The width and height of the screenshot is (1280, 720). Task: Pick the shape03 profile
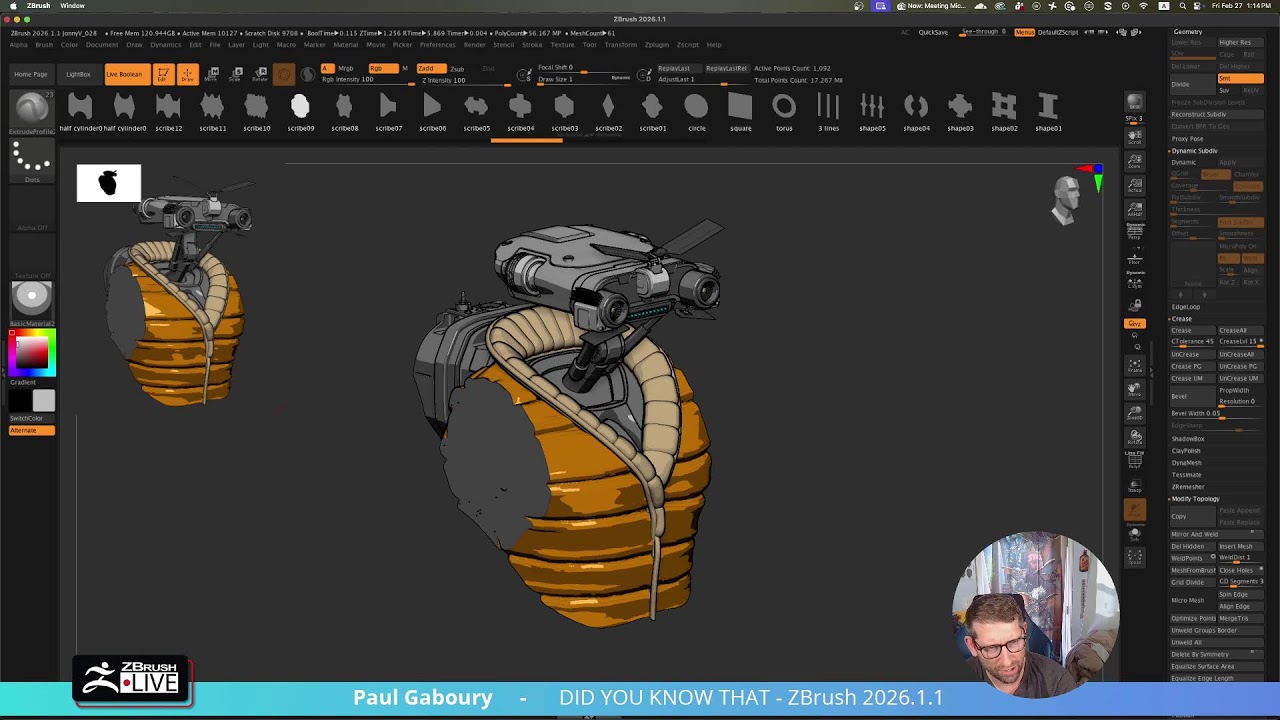coord(960,111)
